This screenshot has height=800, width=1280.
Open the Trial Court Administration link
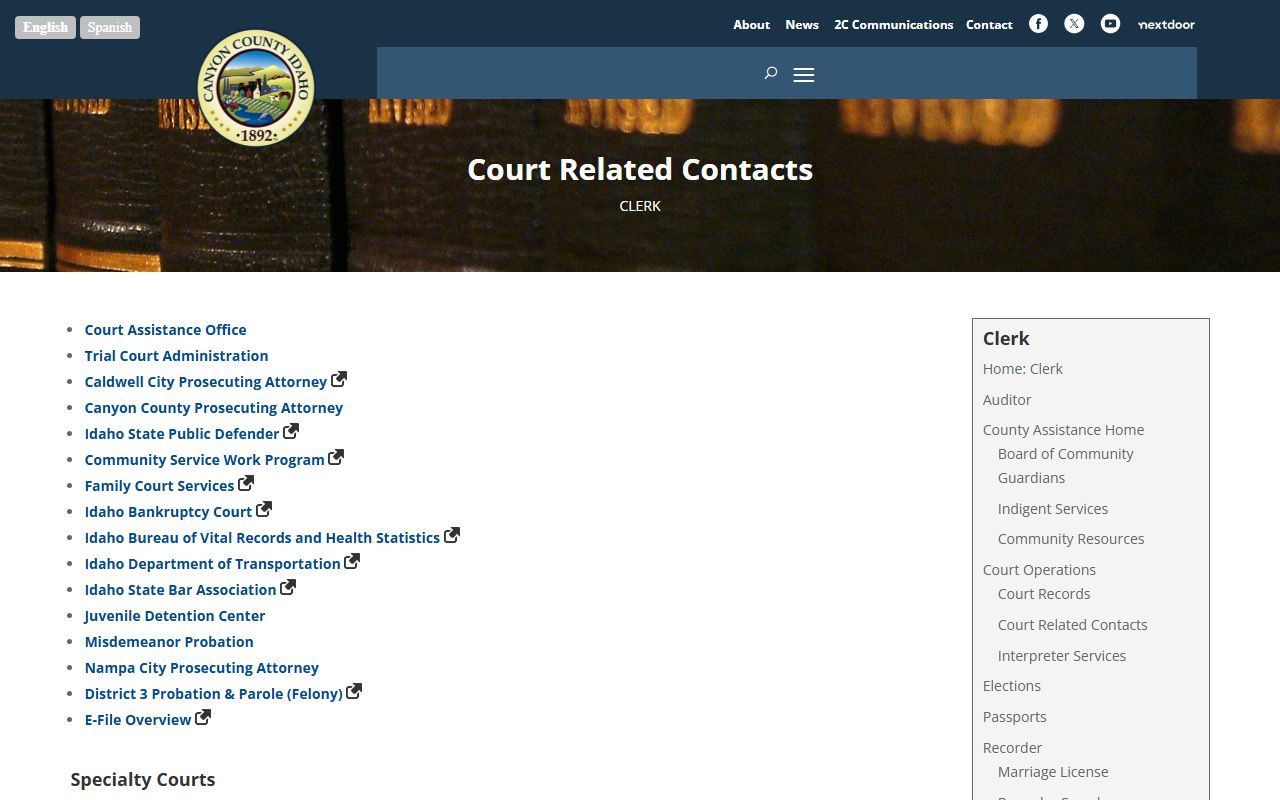pyautogui.click(x=176, y=356)
